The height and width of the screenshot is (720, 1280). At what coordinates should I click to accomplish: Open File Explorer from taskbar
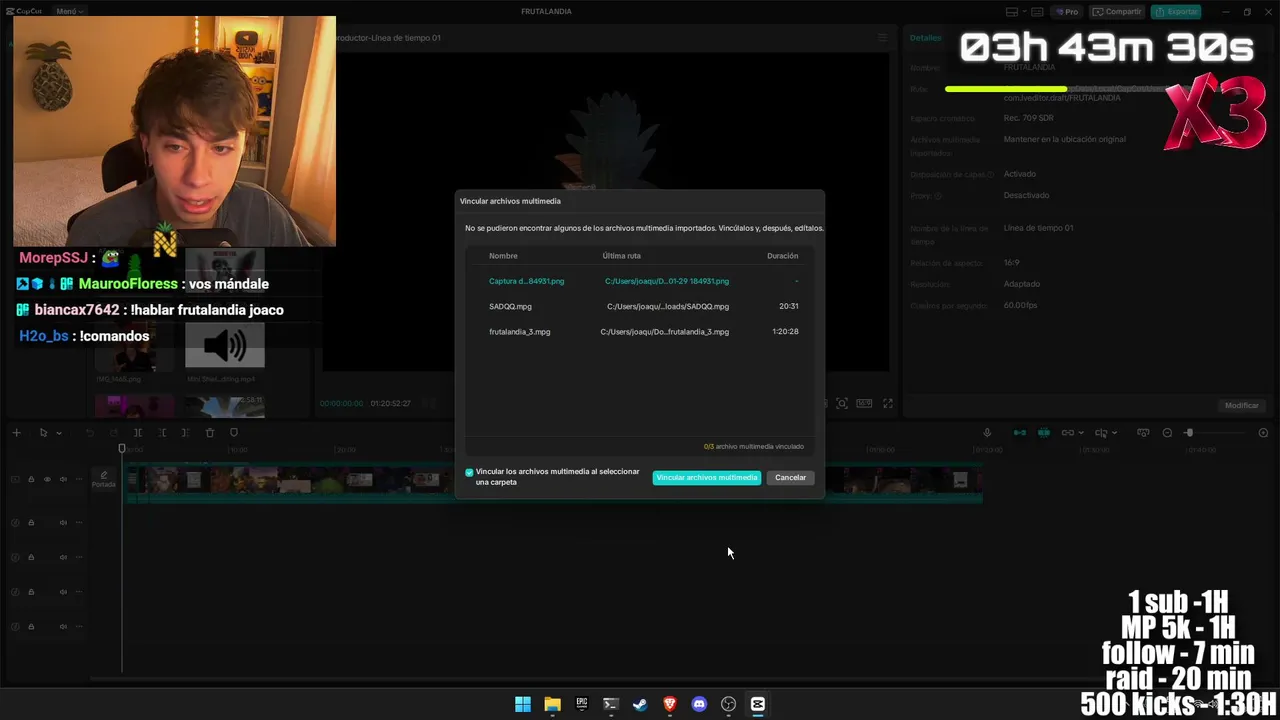552,704
